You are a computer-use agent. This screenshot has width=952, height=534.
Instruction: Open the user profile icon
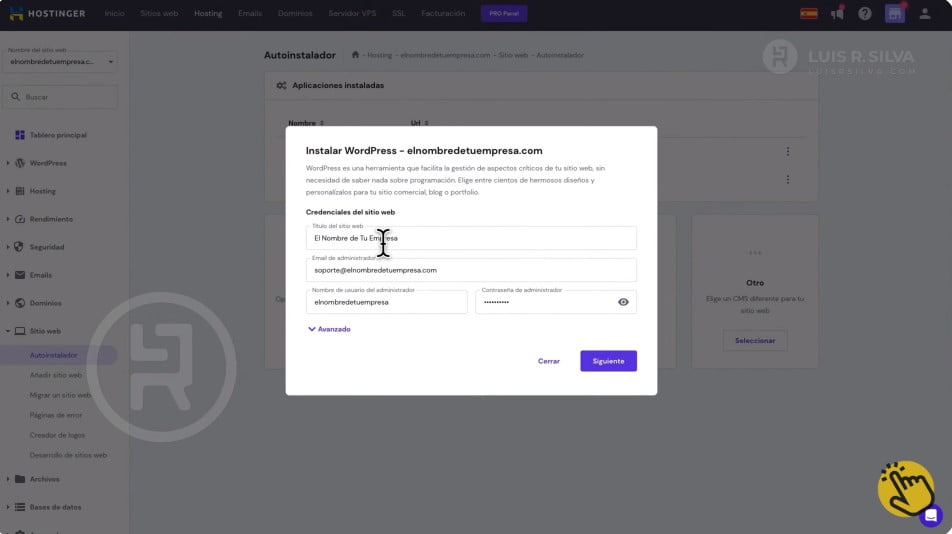925,13
